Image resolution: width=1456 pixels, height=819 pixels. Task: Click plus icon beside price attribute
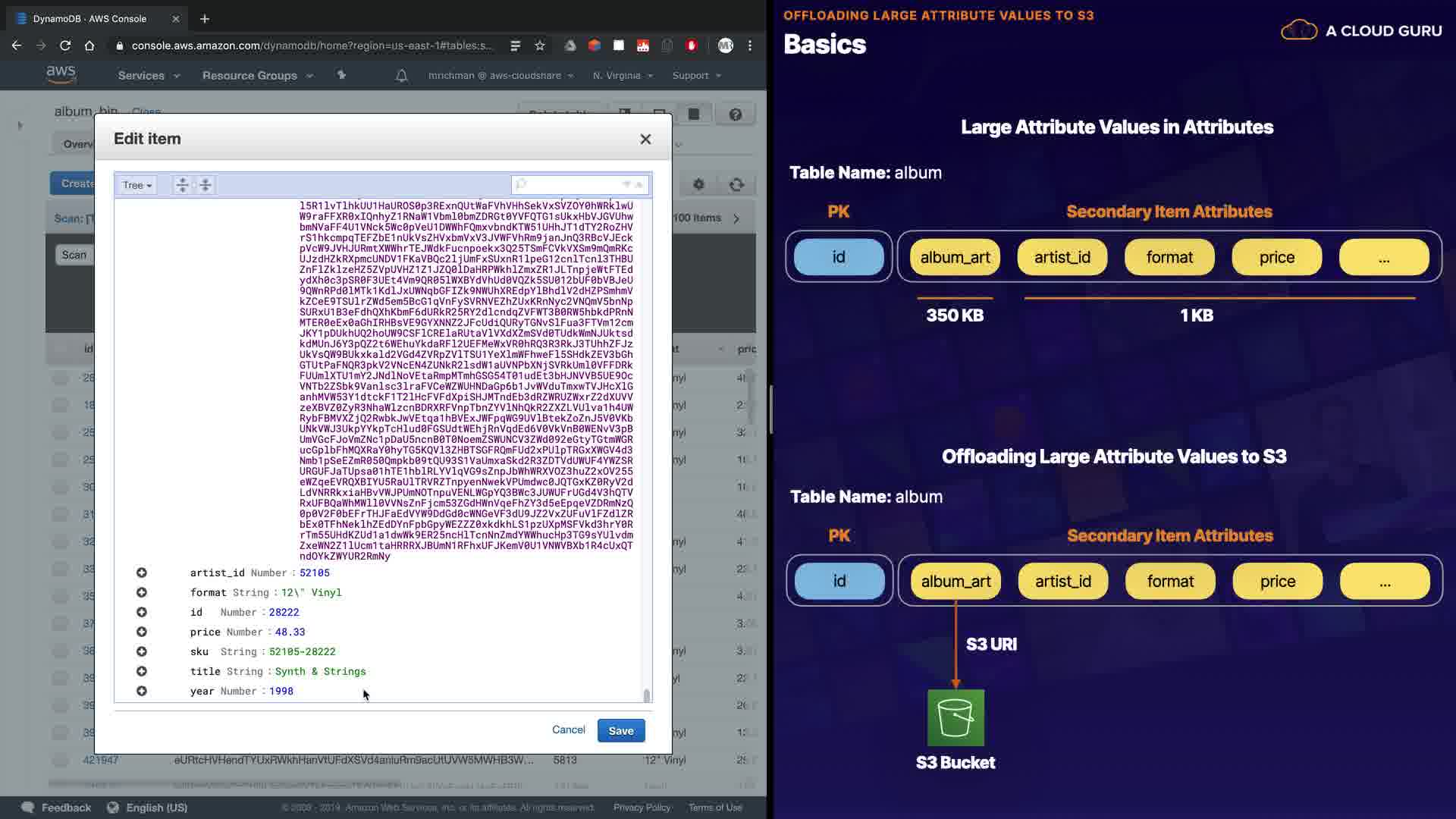pos(142,632)
